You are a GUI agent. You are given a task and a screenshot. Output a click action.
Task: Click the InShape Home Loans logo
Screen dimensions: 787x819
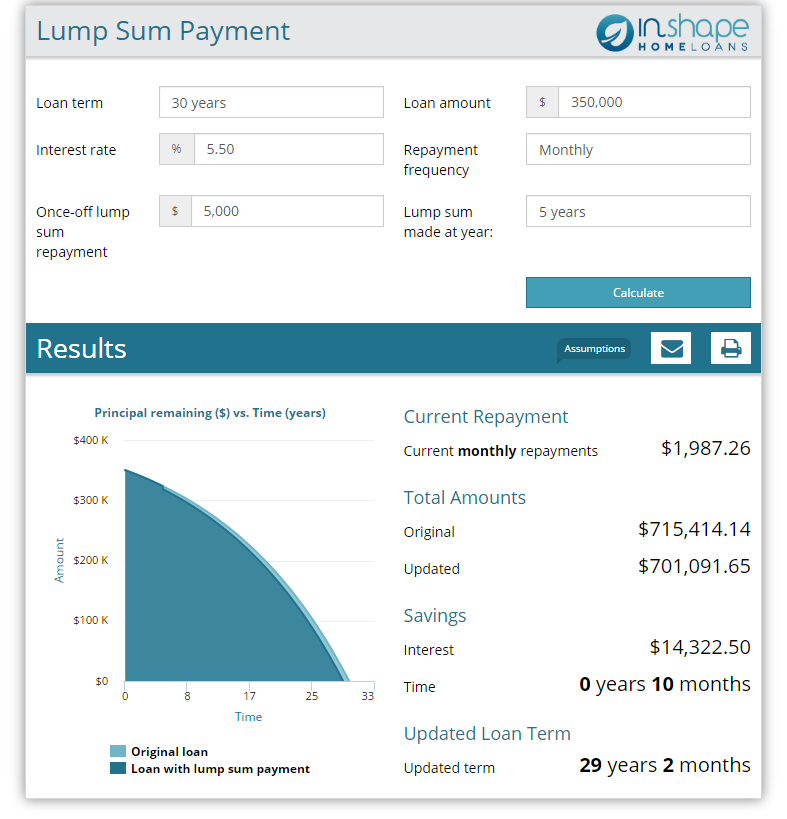(672, 33)
